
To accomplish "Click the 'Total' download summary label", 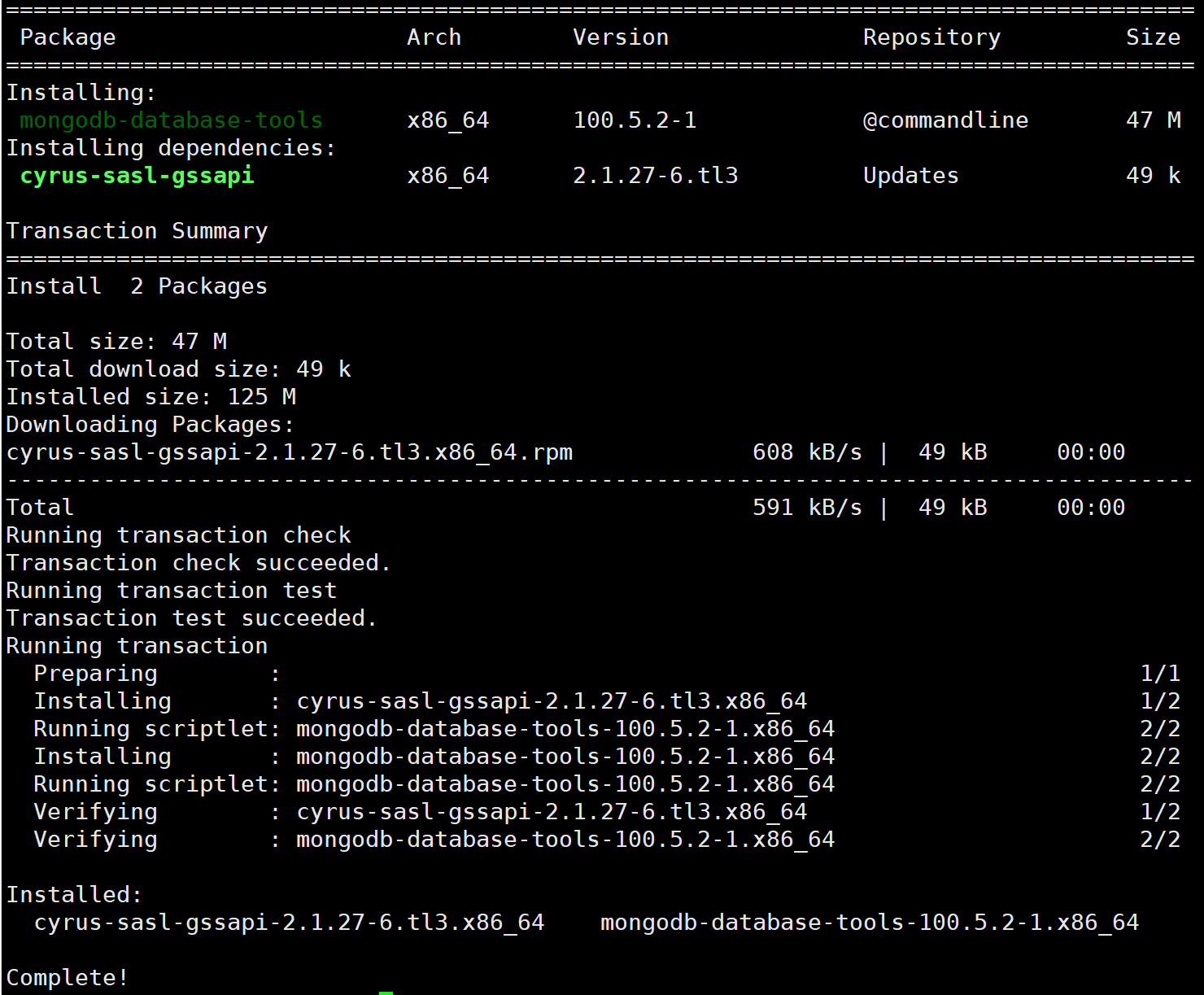I will click(40, 508).
